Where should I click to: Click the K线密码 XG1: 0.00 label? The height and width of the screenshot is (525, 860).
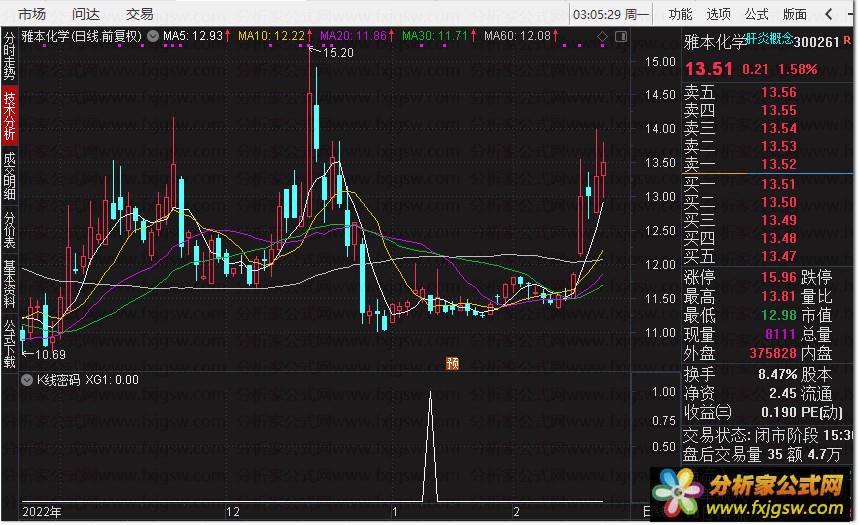coord(88,380)
